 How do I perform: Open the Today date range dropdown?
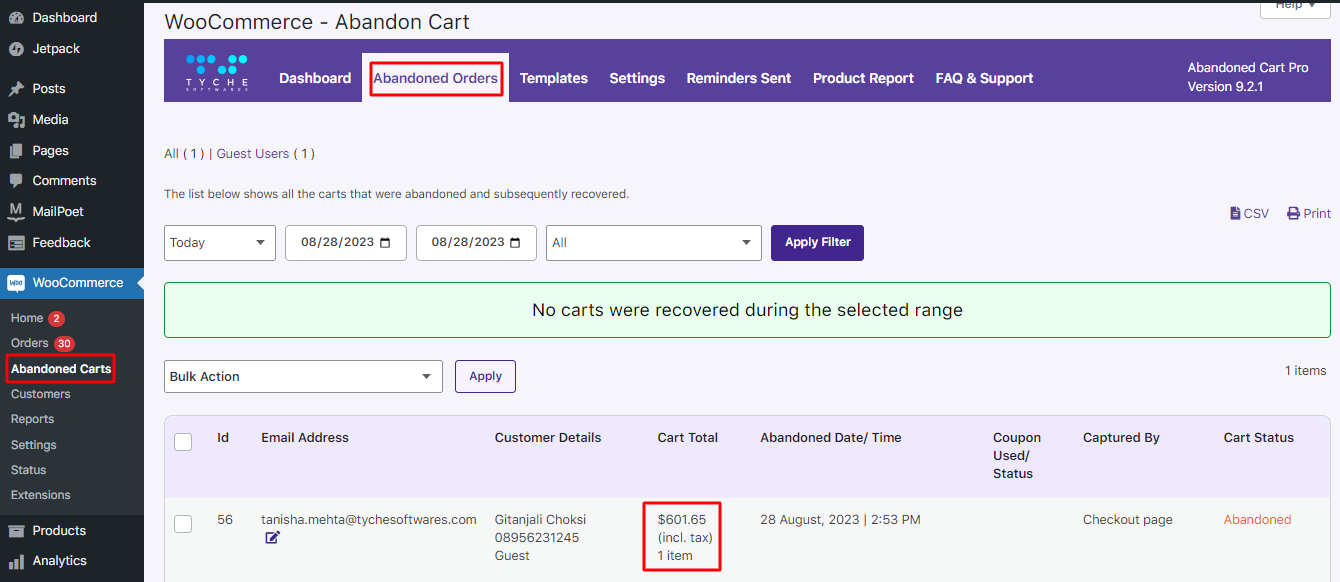(220, 243)
